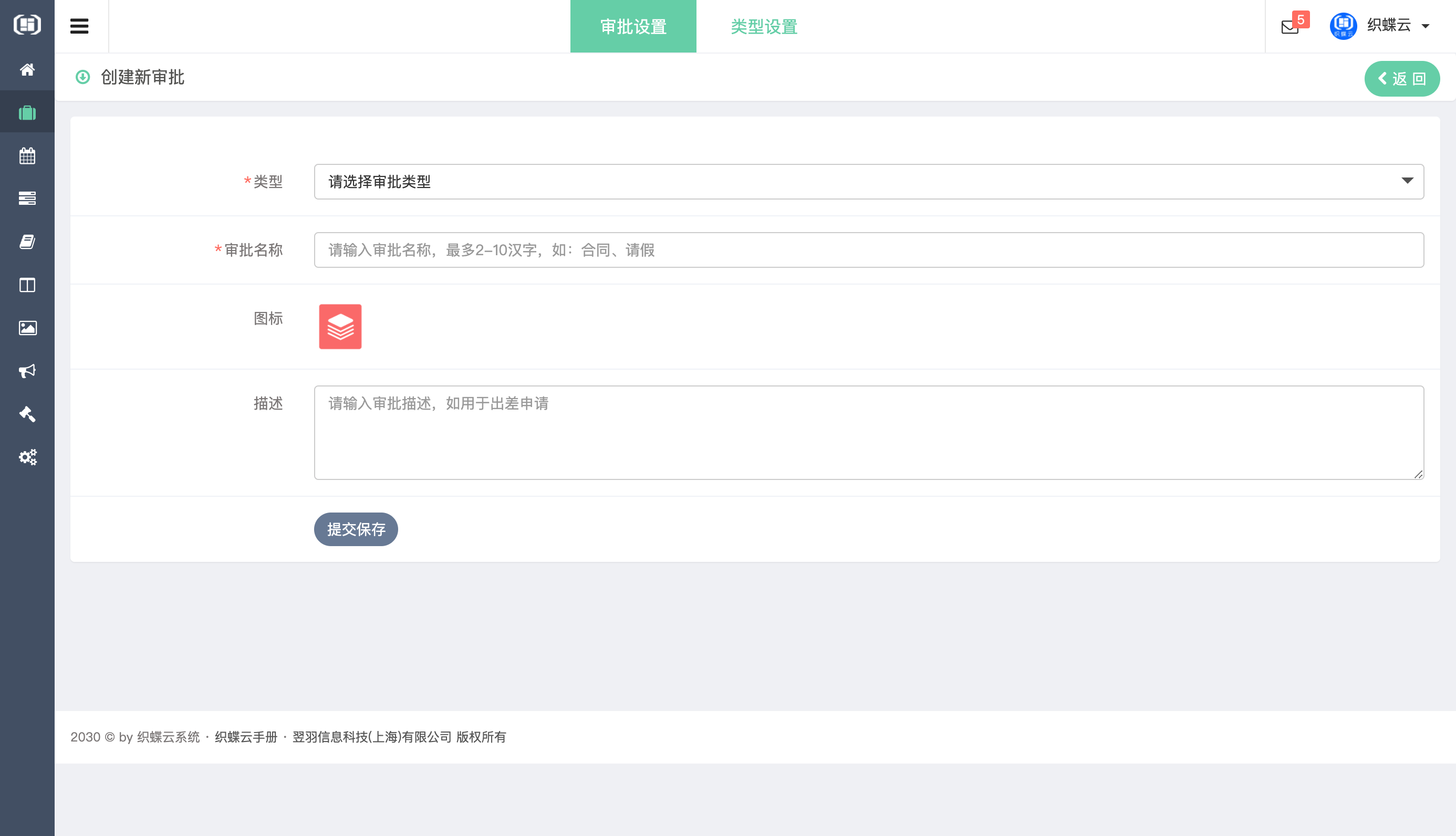Select the 审批设置 tab

pyautogui.click(x=633, y=26)
